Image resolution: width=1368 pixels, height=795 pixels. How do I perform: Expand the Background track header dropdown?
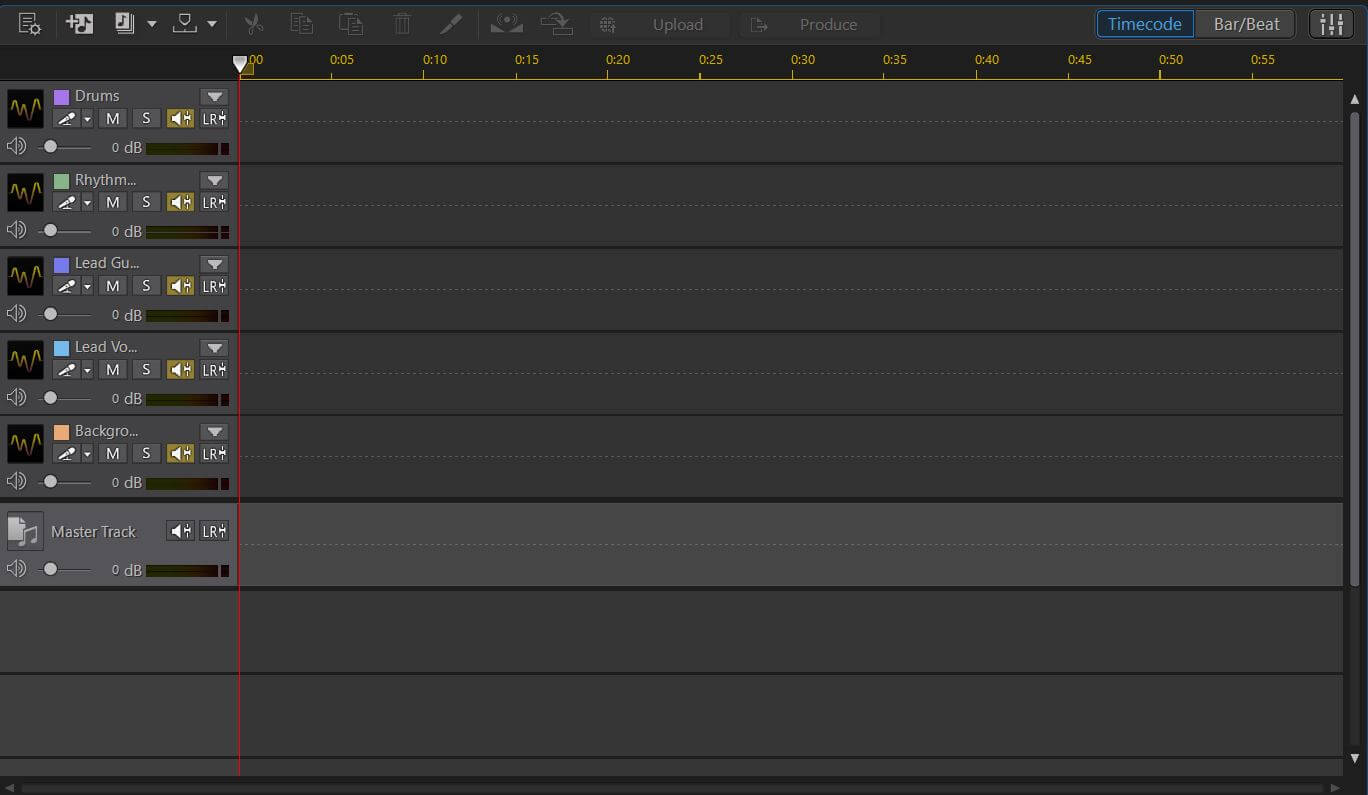[214, 431]
